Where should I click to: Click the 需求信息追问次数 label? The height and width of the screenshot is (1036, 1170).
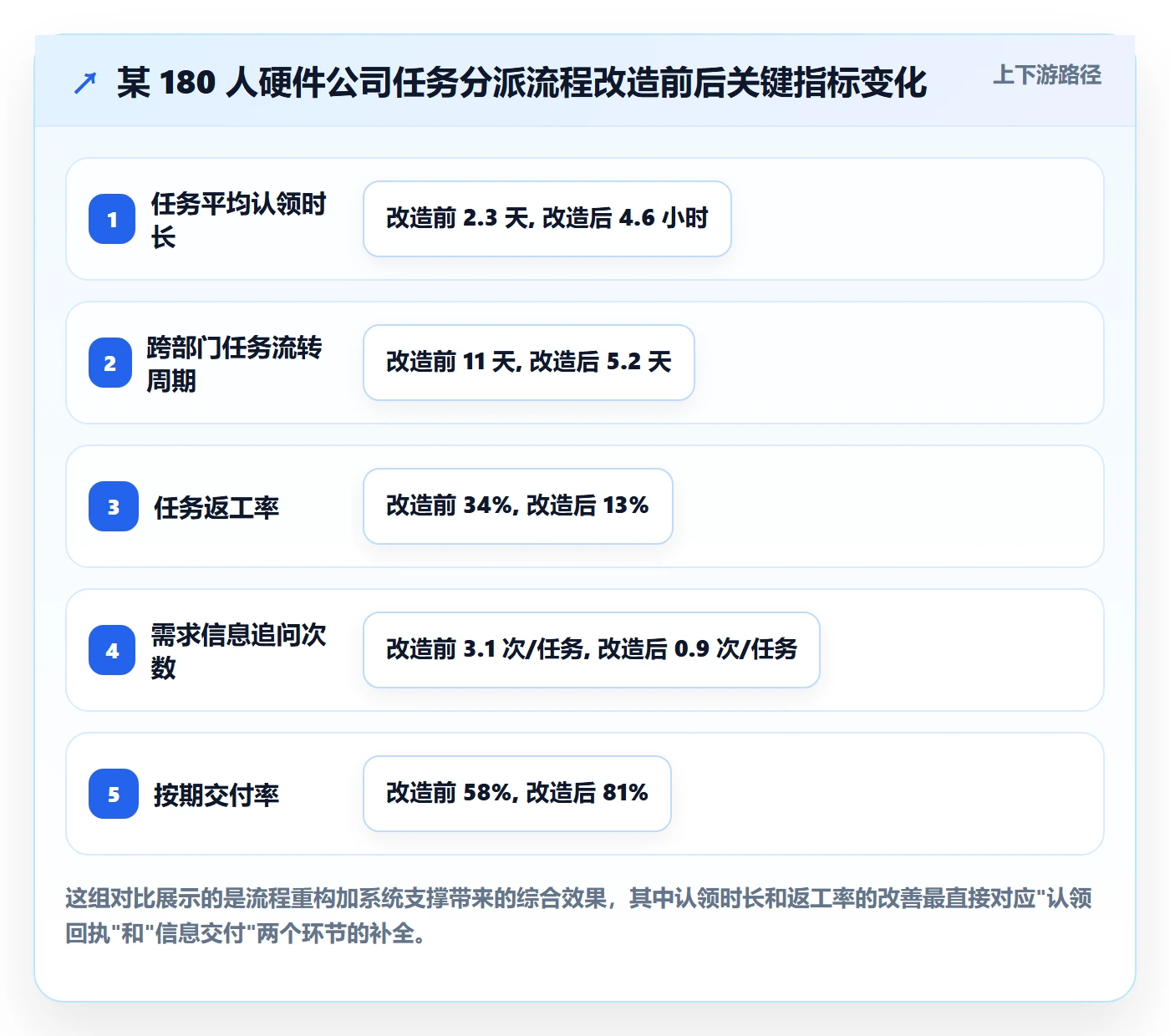238,651
